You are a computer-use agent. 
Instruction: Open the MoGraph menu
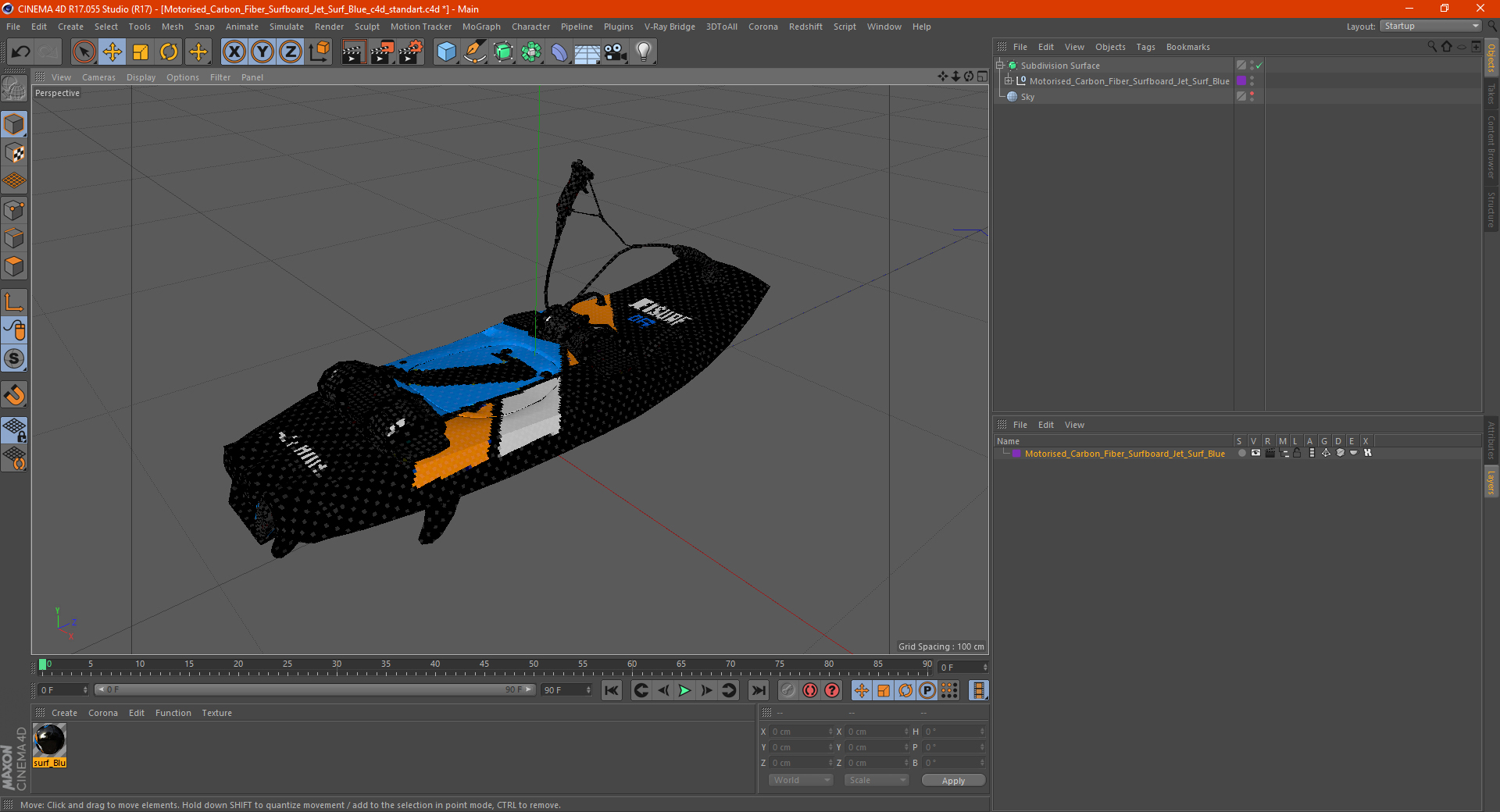point(480,27)
